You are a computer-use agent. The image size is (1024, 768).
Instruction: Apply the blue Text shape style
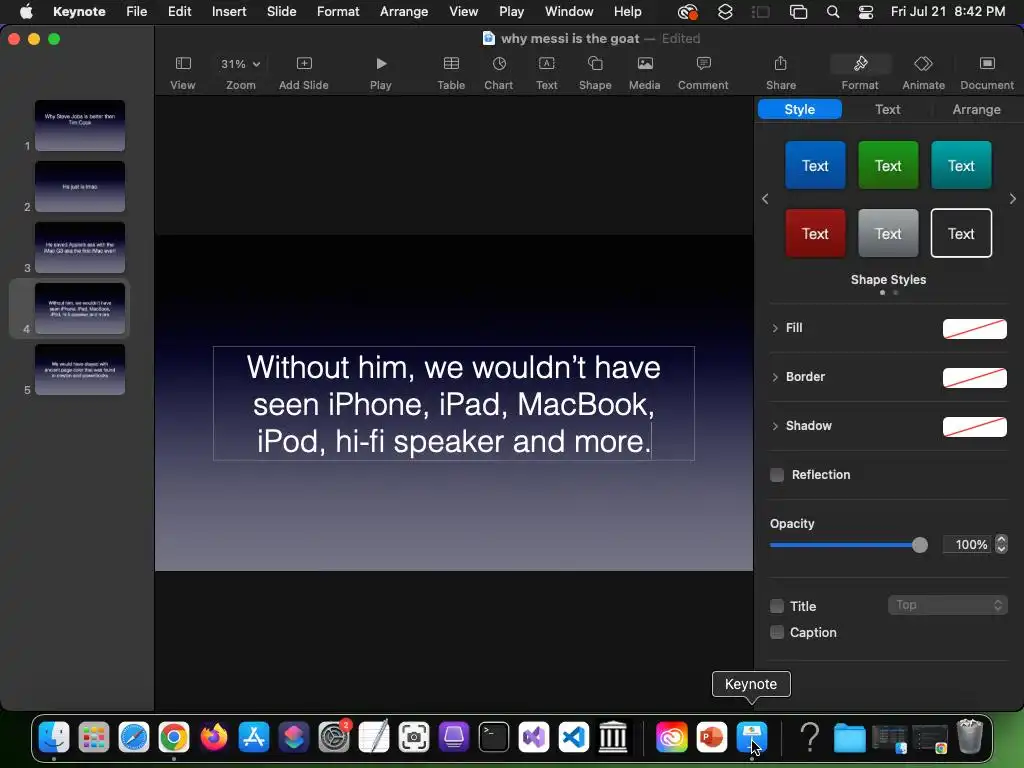point(815,165)
